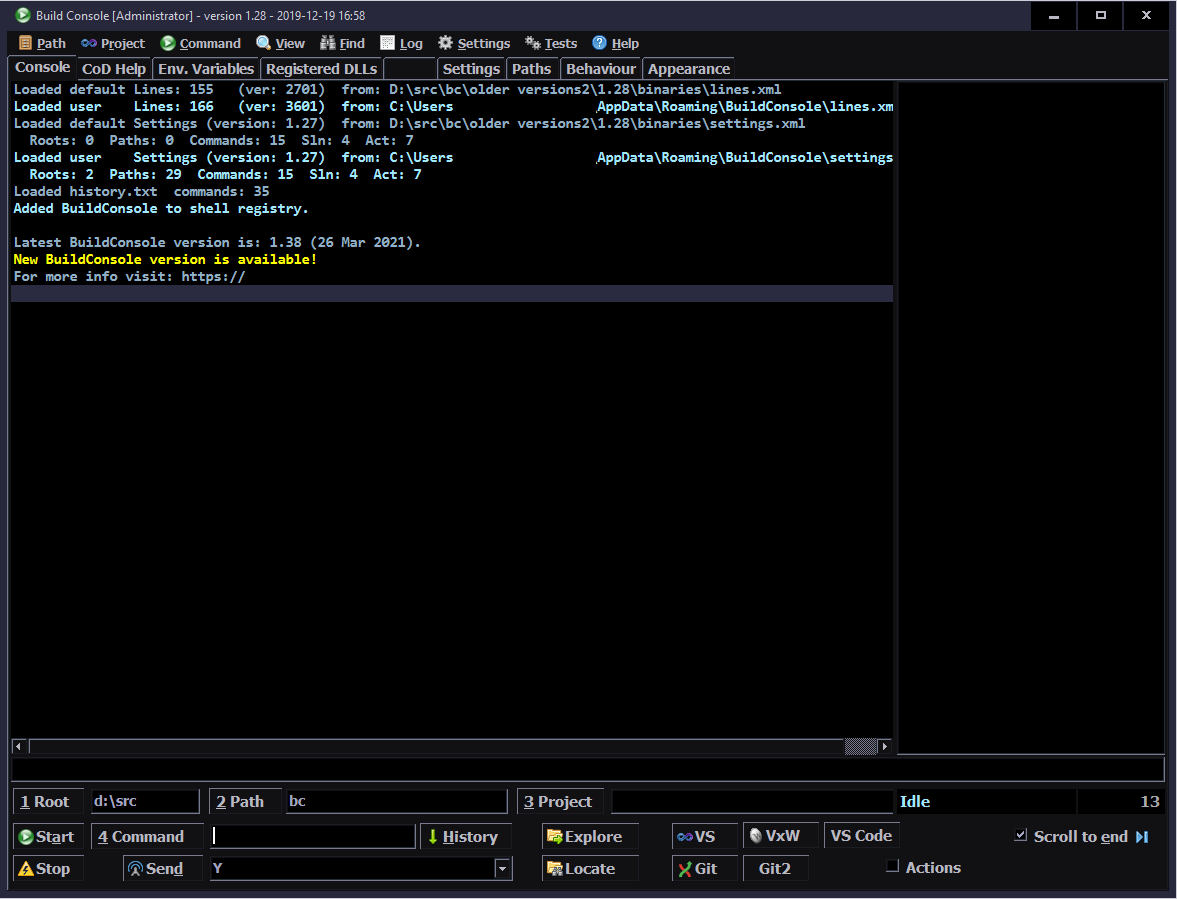Switch to the Paths tab

click(531, 69)
